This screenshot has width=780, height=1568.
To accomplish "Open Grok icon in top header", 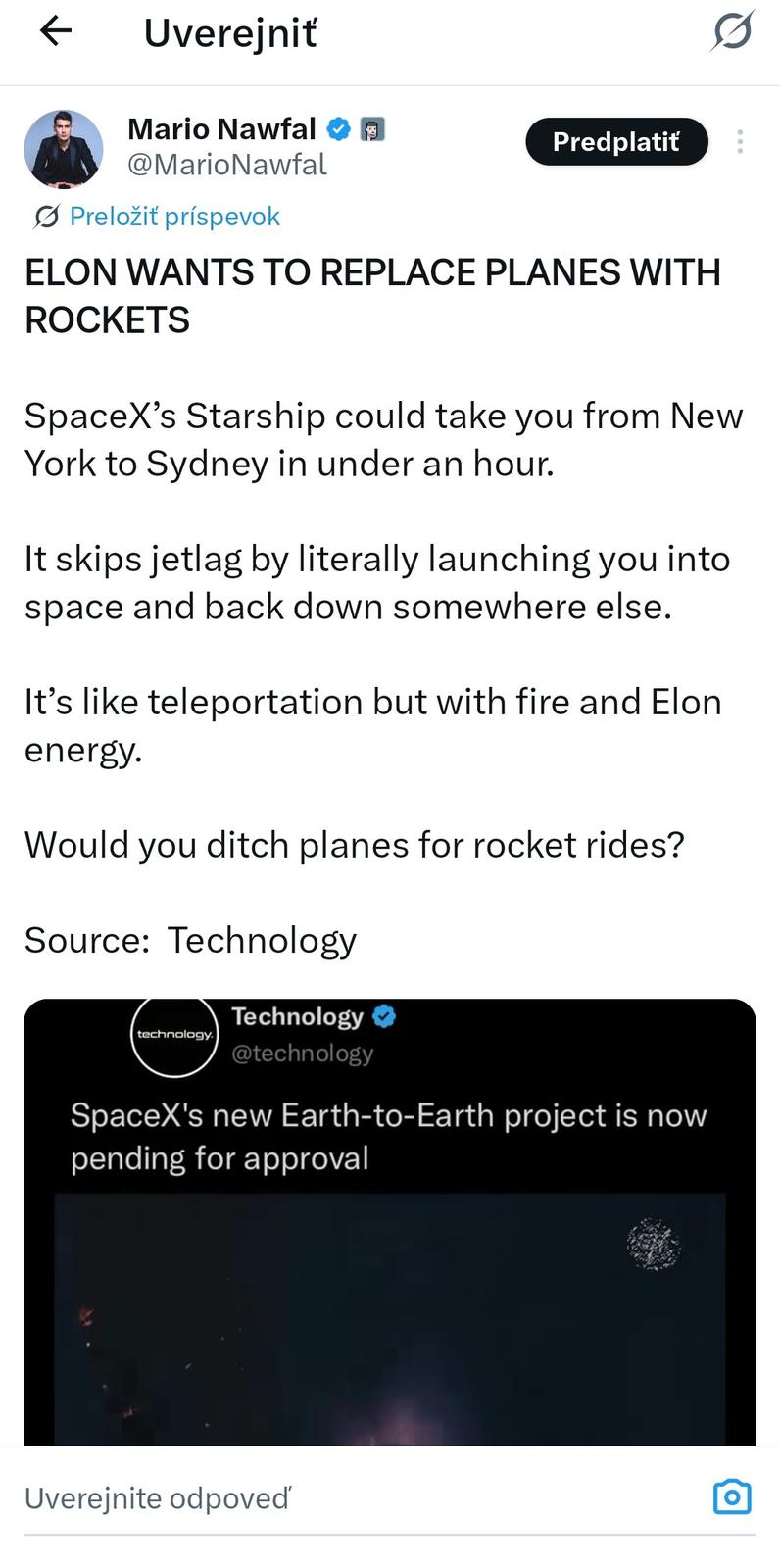I will [732, 31].
